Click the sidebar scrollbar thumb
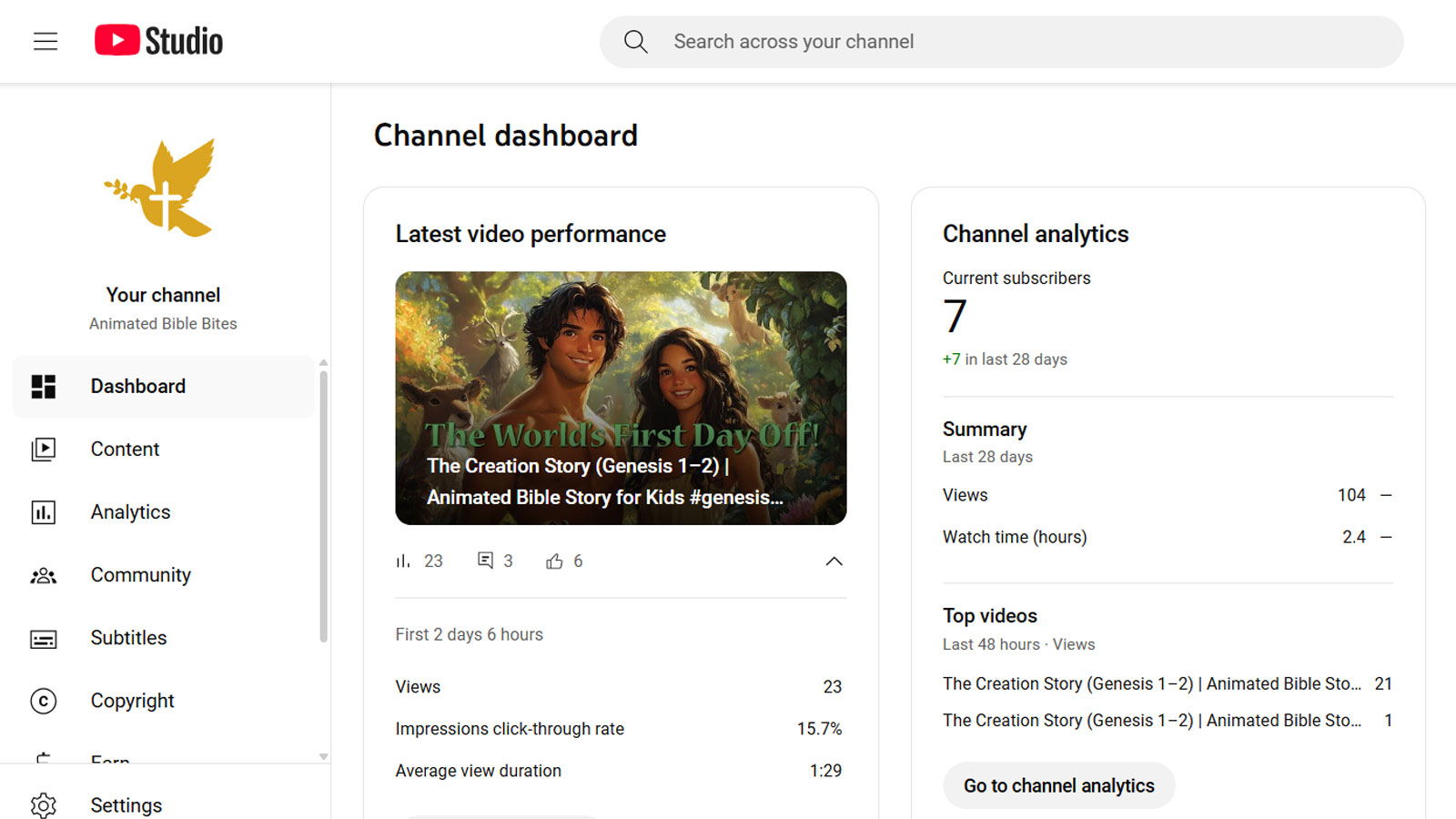This screenshot has width=1456, height=819. point(323,506)
